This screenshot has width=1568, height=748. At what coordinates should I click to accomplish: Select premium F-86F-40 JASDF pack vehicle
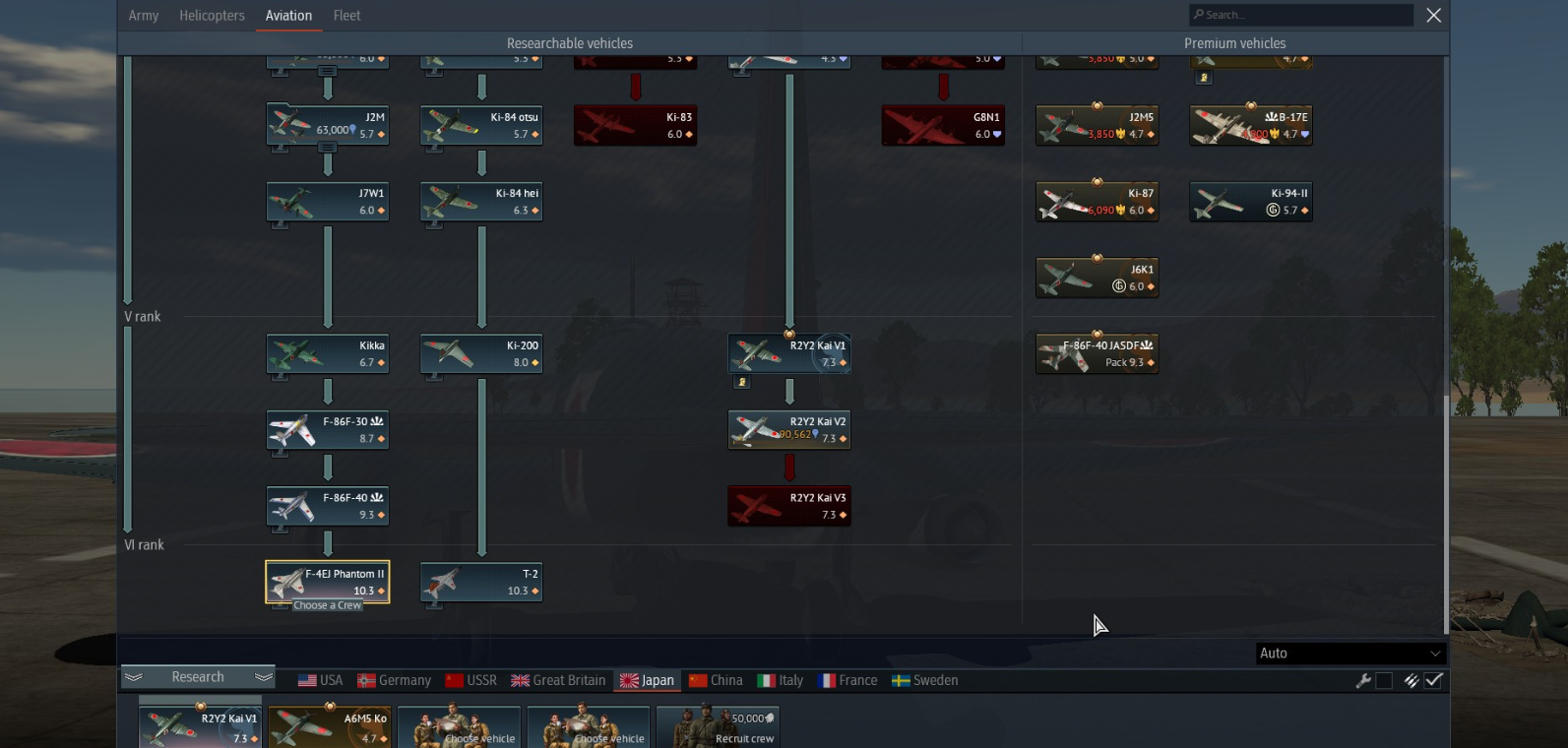pyautogui.click(x=1098, y=354)
